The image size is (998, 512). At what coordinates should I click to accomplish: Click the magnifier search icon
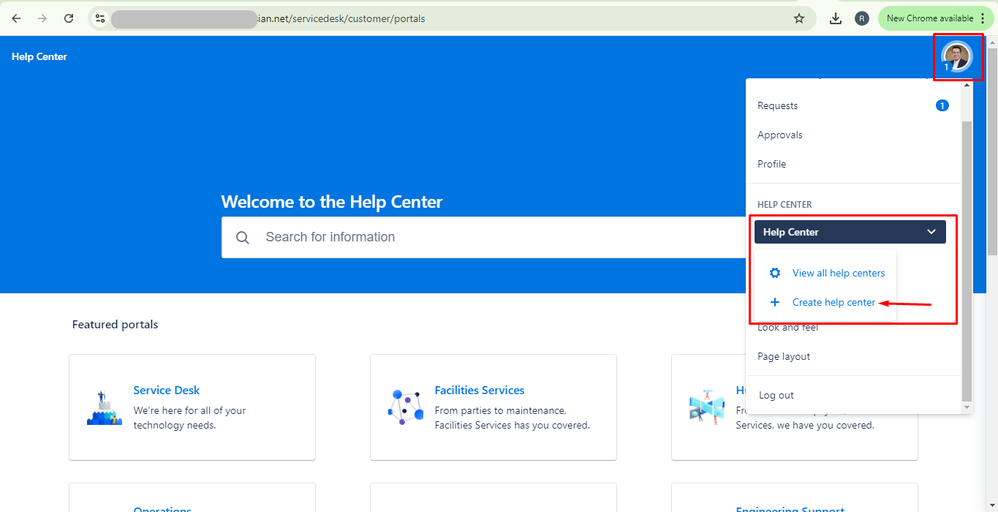point(242,238)
